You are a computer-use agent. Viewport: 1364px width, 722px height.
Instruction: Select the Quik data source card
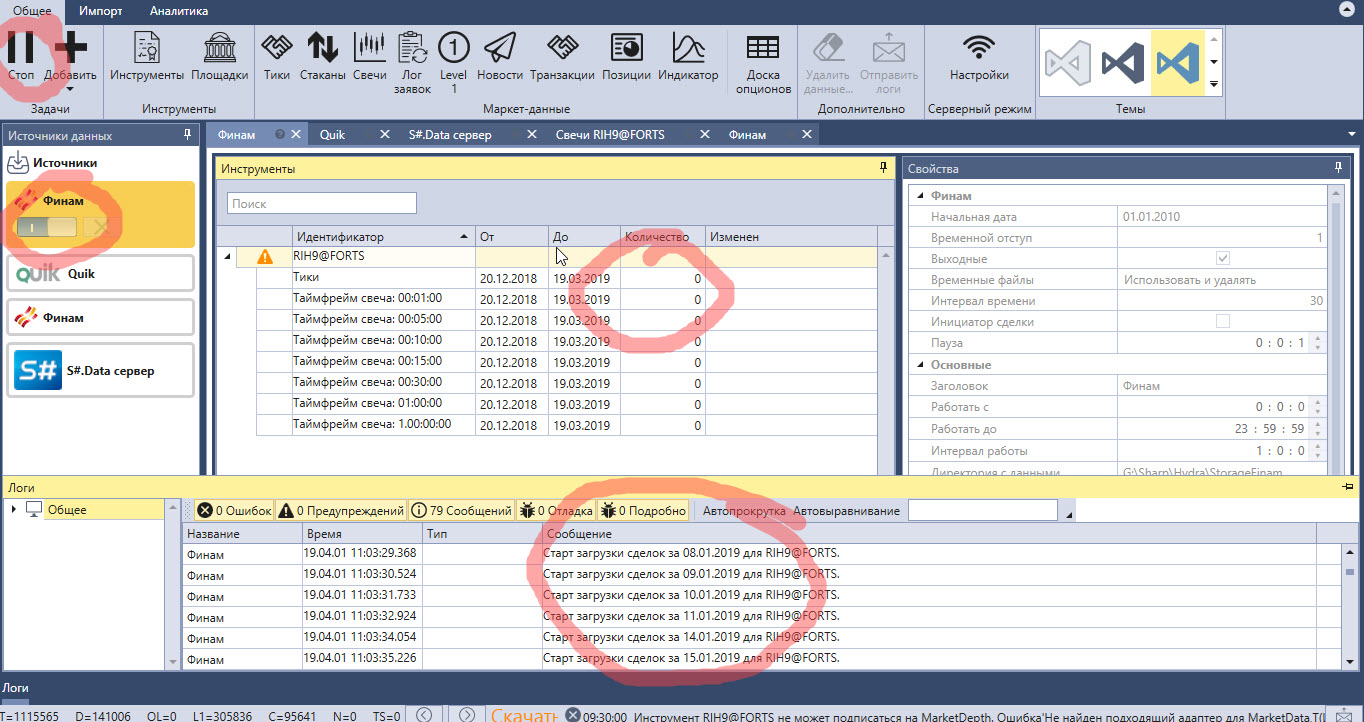point(100,273)
